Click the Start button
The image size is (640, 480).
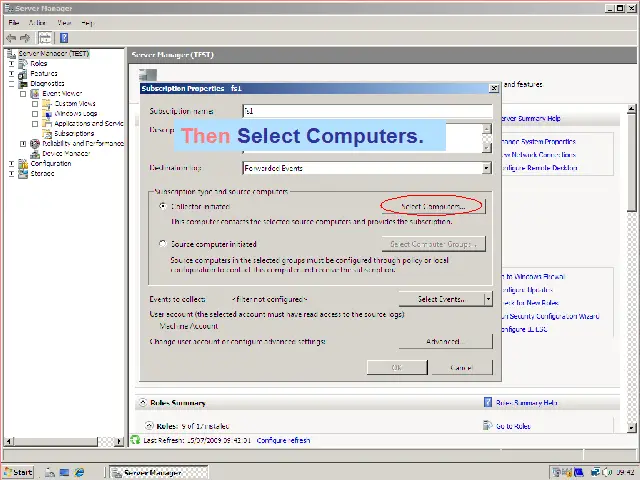pyautogui.click(x=18, y=472)
